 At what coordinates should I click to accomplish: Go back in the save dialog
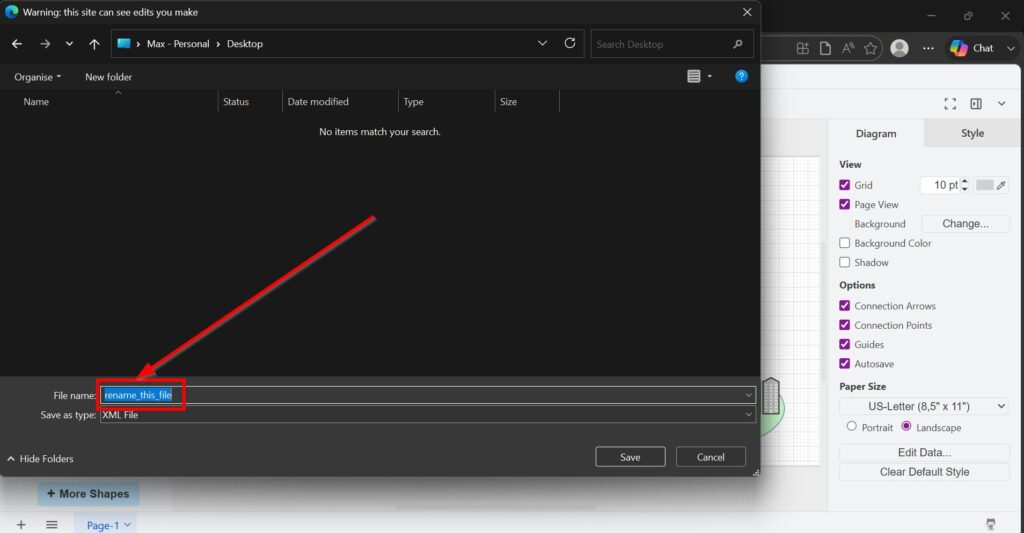[17, 44]
